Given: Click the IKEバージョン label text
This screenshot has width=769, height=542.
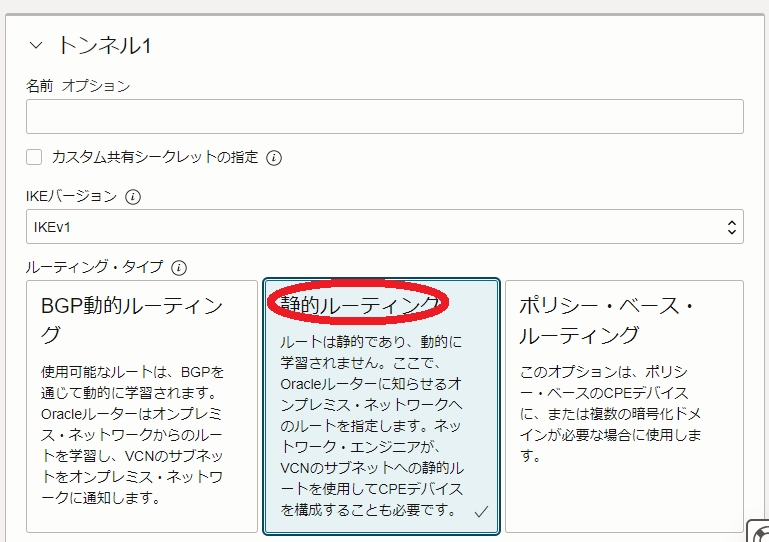Looking at the screenshot, I should point(72,197).
